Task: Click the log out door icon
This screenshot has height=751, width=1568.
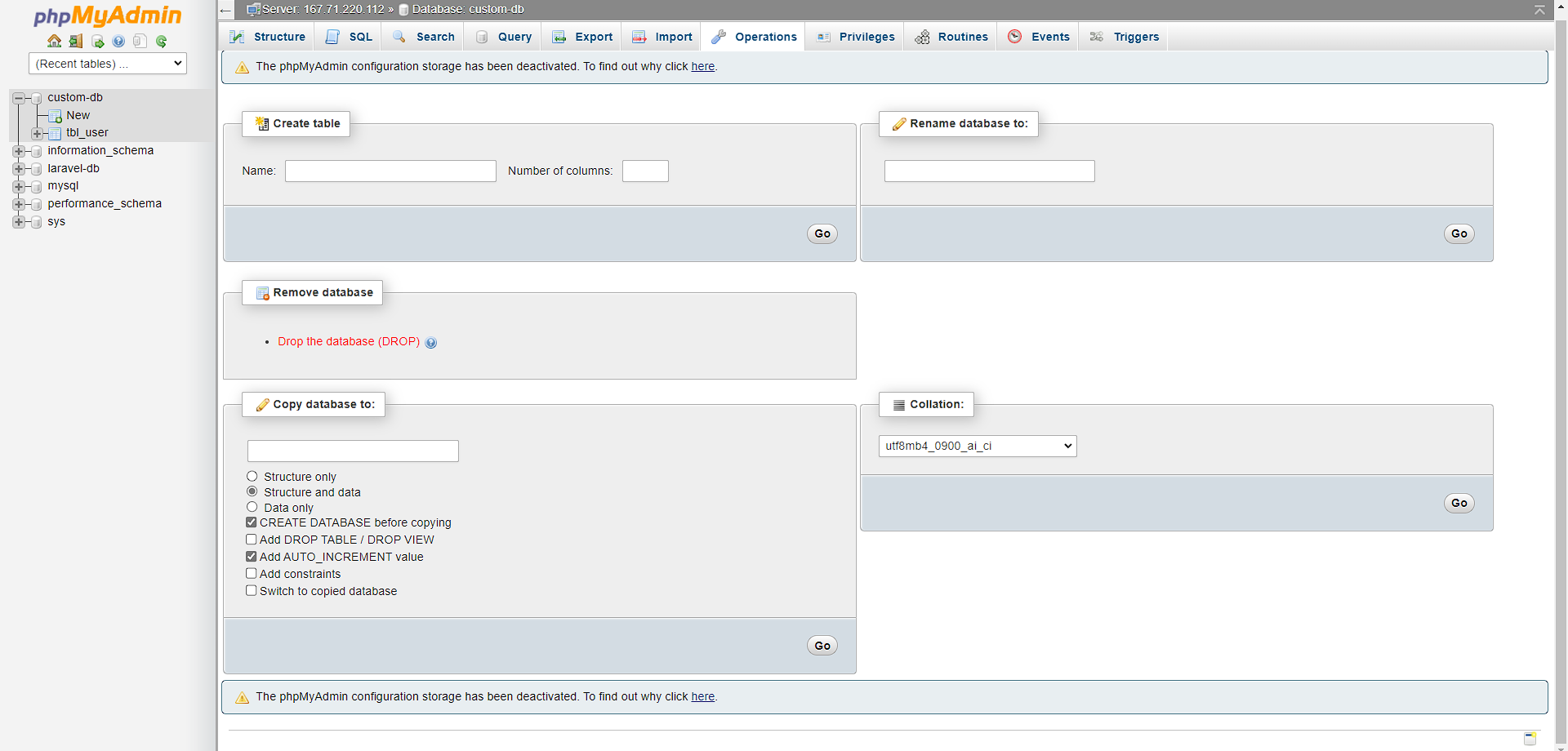Action: pos(76,41)
